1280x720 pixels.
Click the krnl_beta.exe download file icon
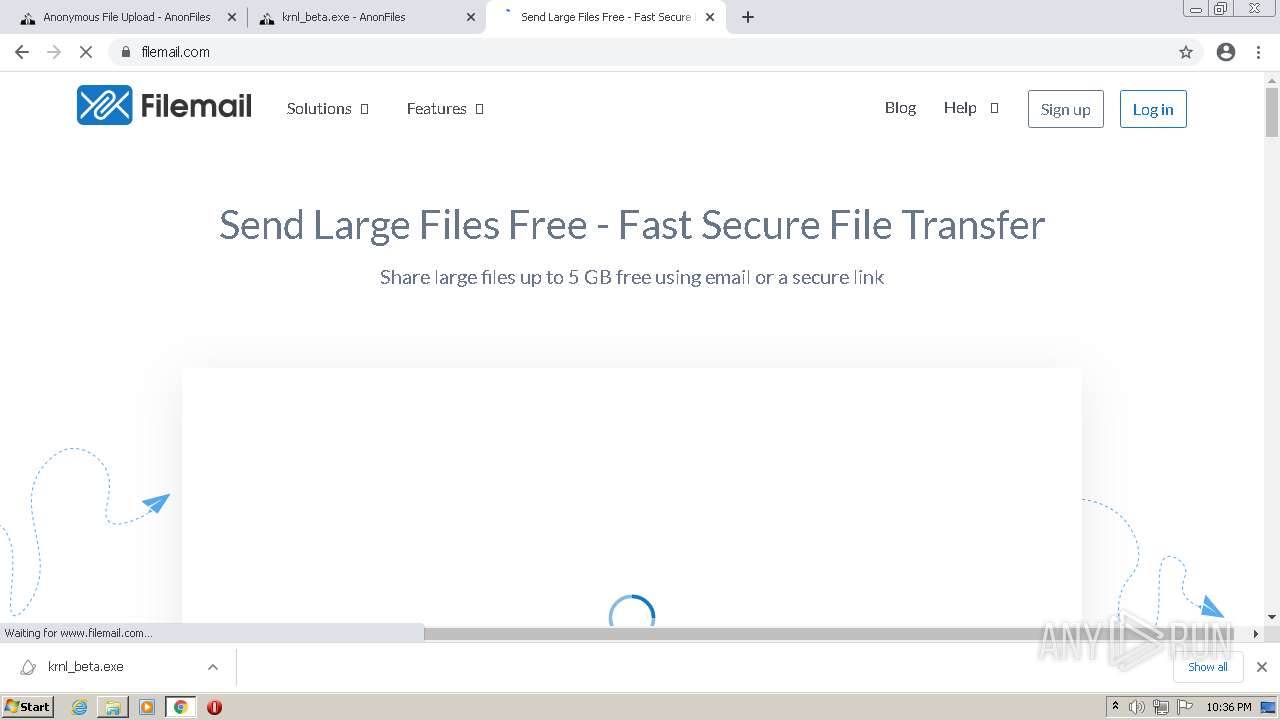pos(28,667)
